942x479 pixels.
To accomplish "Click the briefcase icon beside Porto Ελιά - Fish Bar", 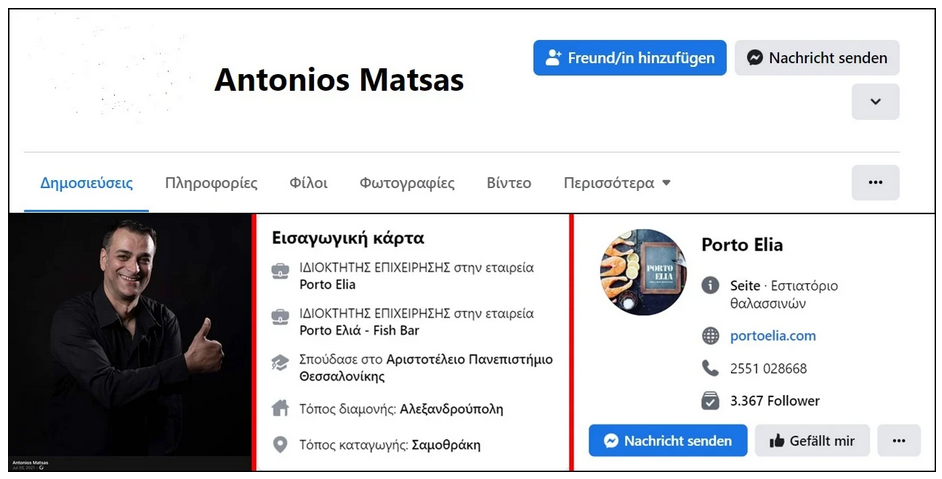I will (281, 316).
